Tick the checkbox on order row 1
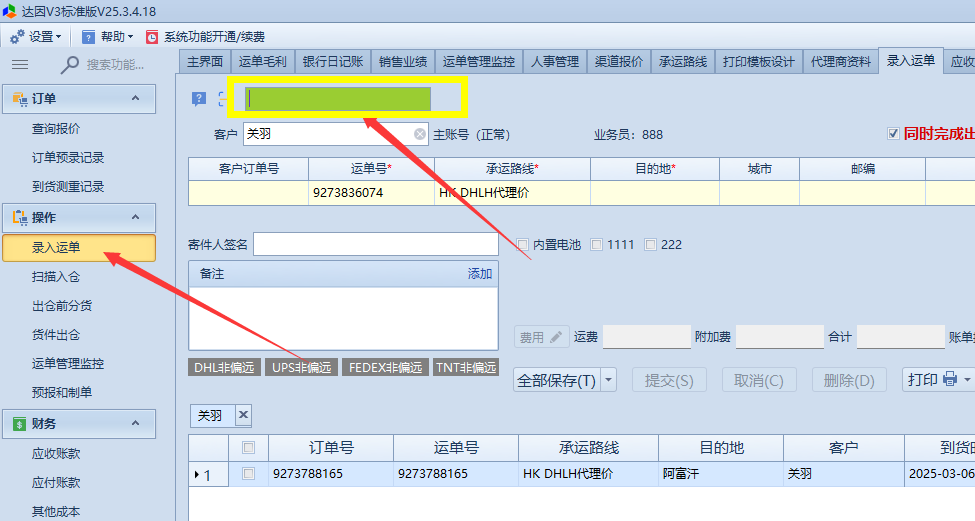Screen dimensions: 975x521 click(x=249, y=474)
